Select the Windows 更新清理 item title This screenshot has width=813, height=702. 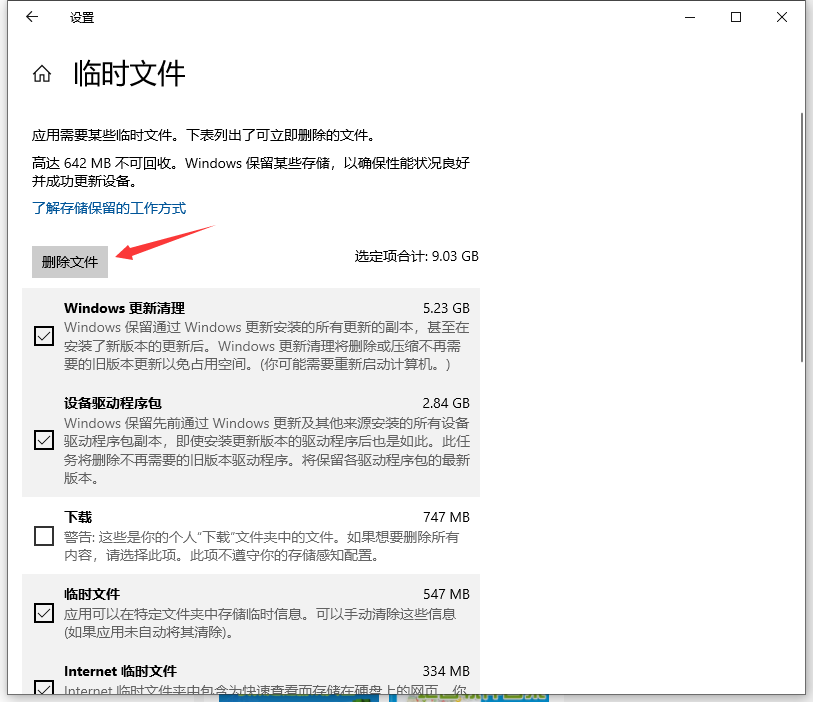124,308
